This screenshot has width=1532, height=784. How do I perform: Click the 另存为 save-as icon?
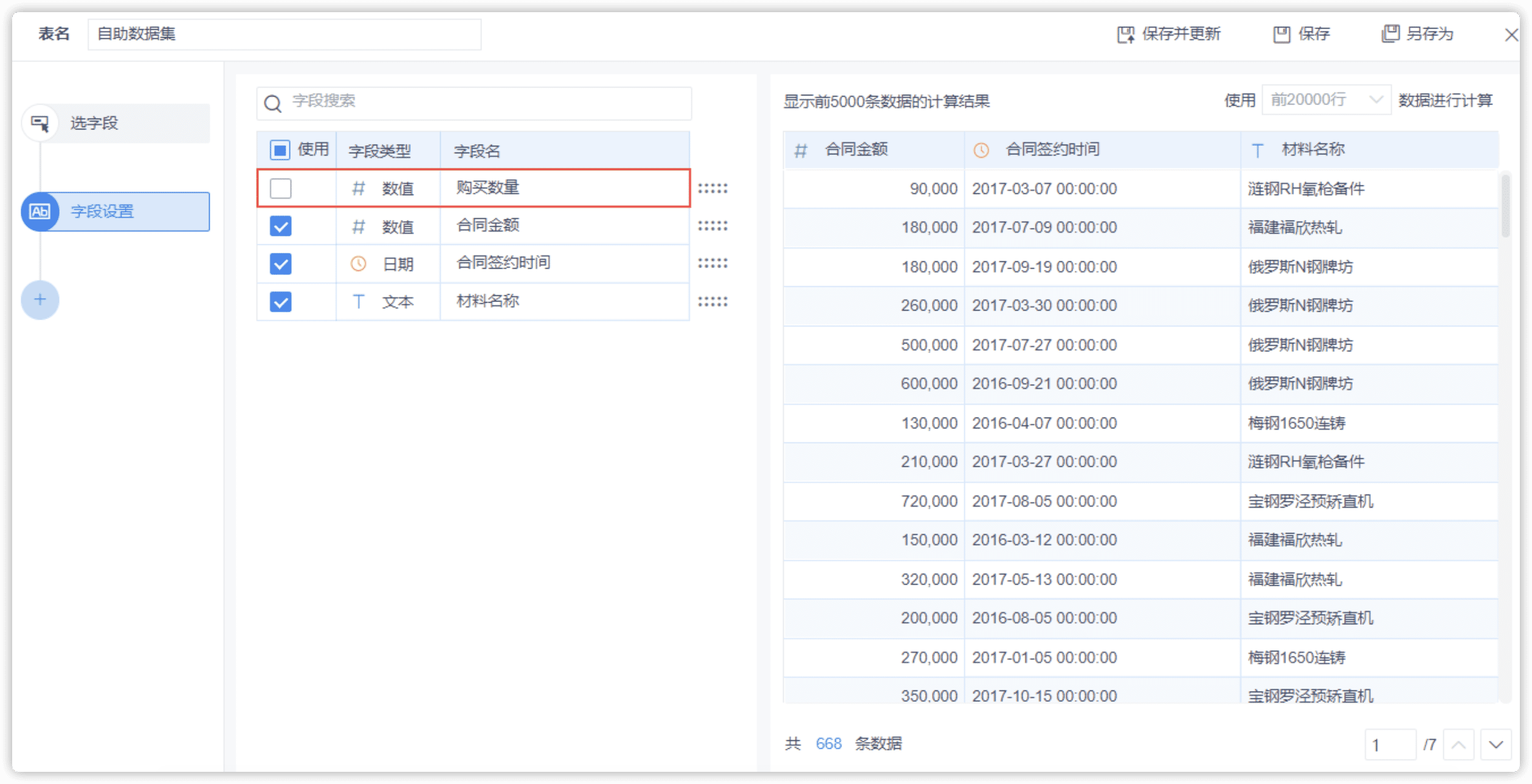click(x=1390, y=33)
